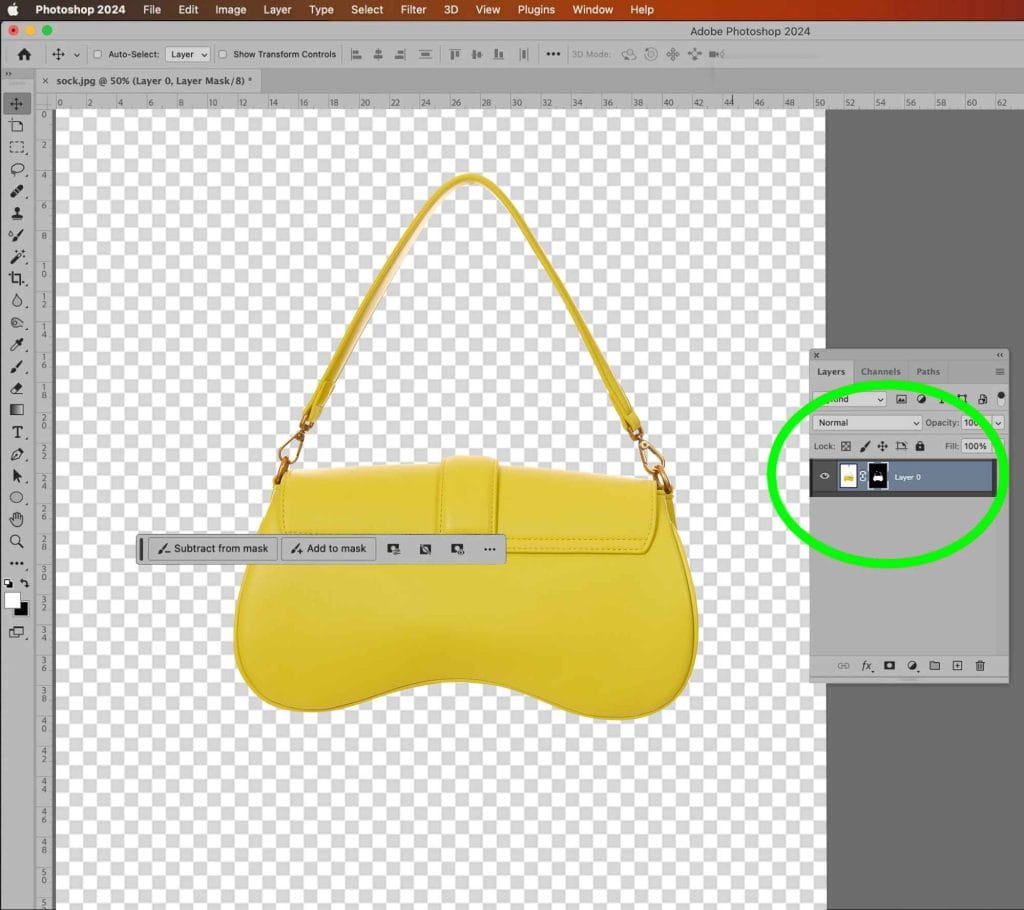This screenshot has height=910, width=1024.
Task: Select the Type tool
Action: tap(15, 433)
